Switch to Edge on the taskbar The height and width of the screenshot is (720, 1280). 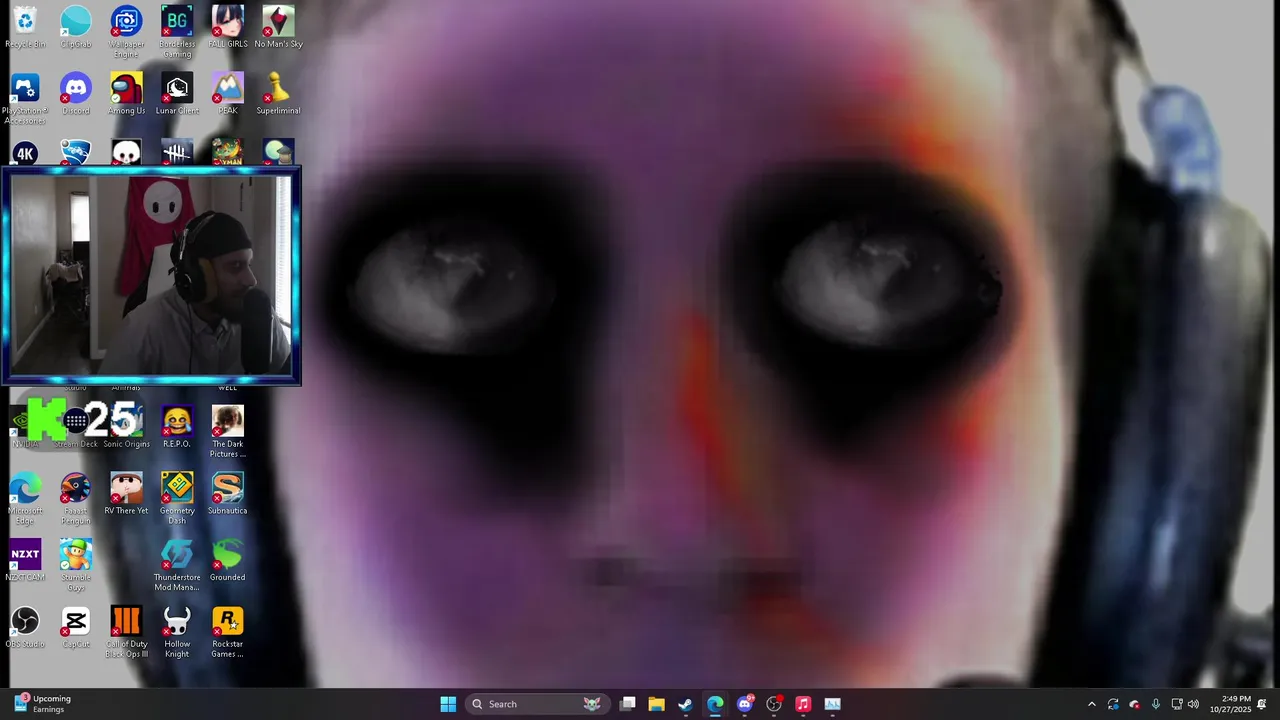point(715,704)
